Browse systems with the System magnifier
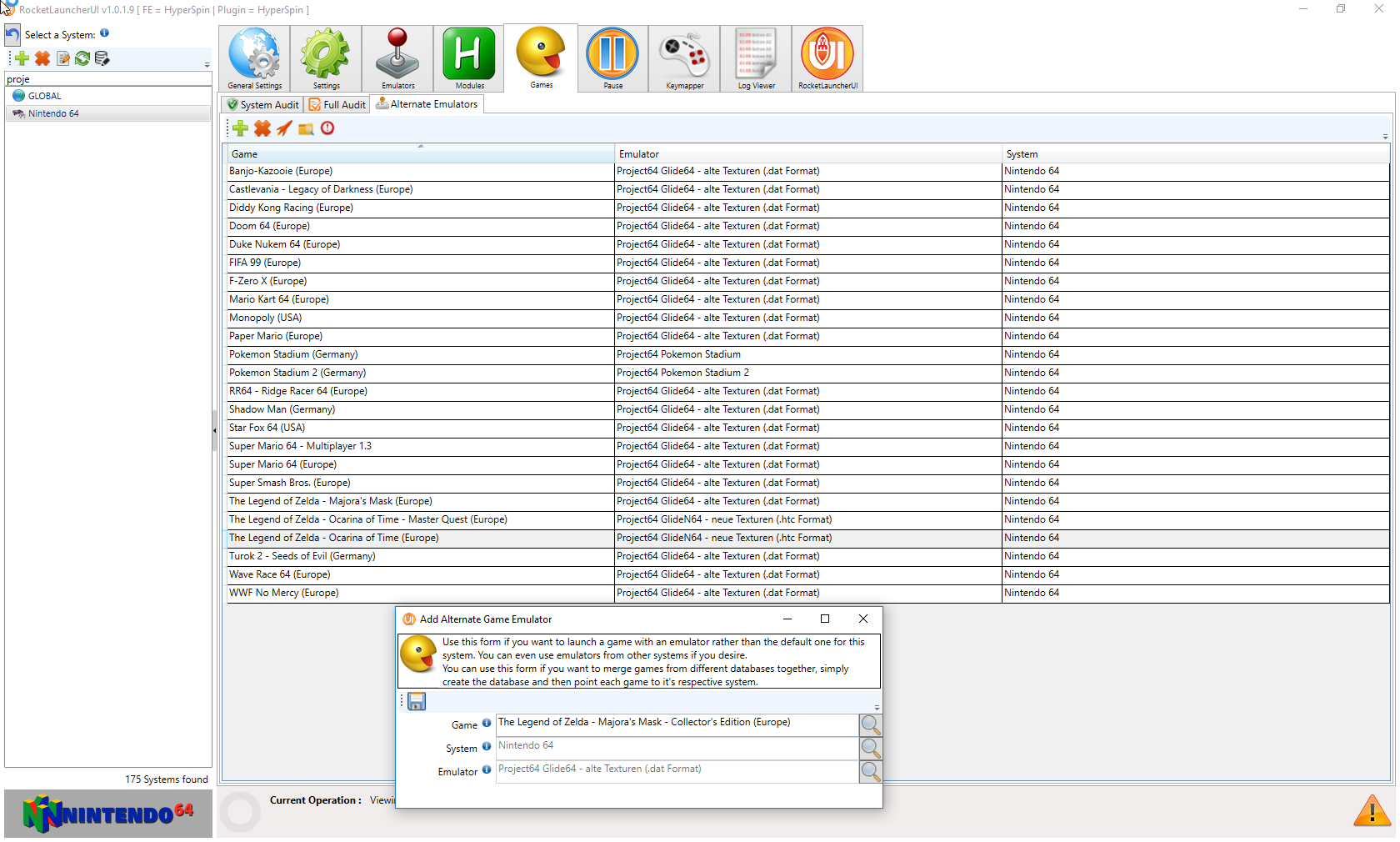 tap(871, 749)
